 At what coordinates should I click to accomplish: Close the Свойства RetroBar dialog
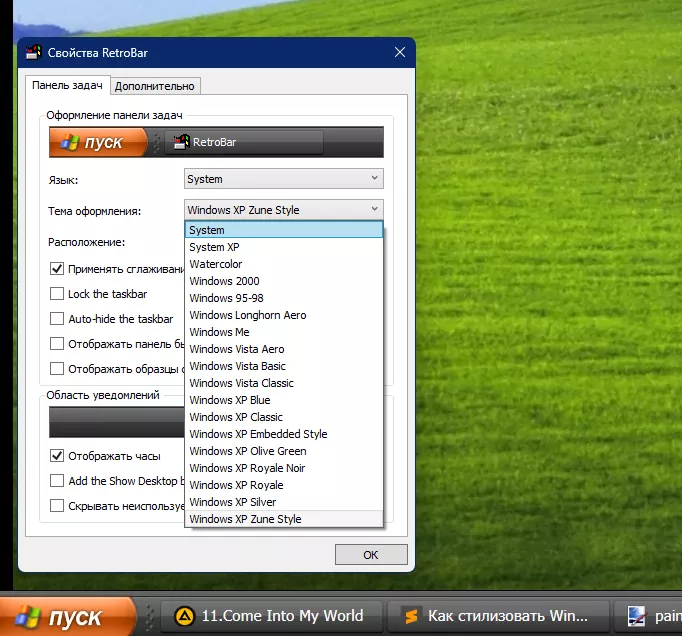(x=400, y=53)
